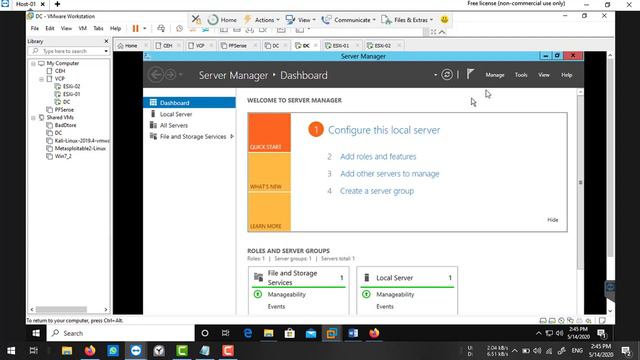Close the Library panel
640x360 pixels.
point(106,41)
